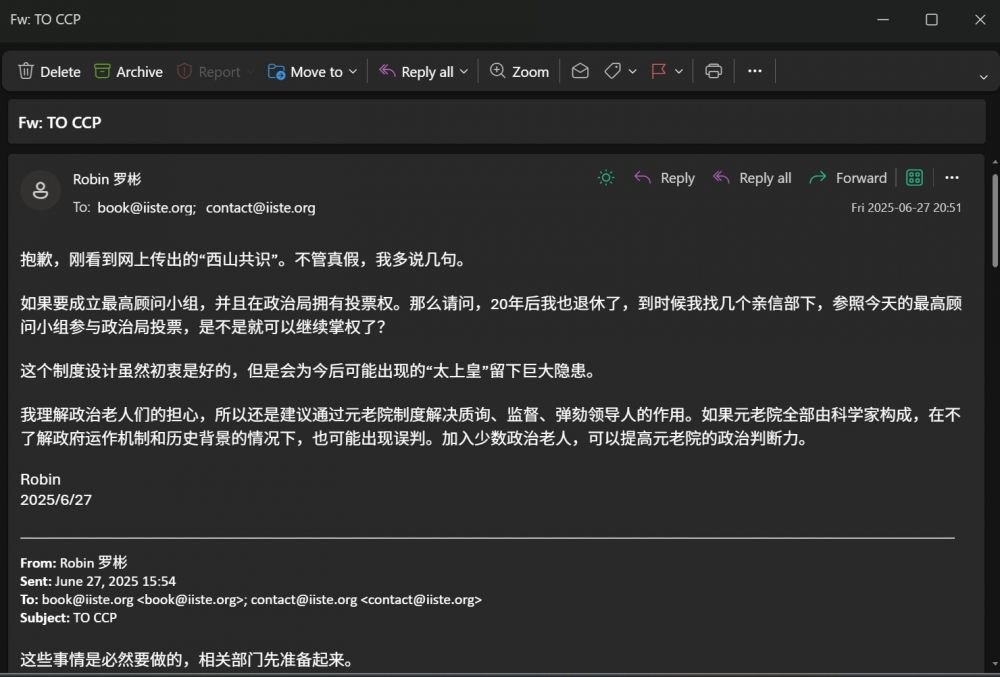Open the toolbar Reply all dropdown arrow
1000x677 pixels.
pyautogui.click(x=464, y=72)
